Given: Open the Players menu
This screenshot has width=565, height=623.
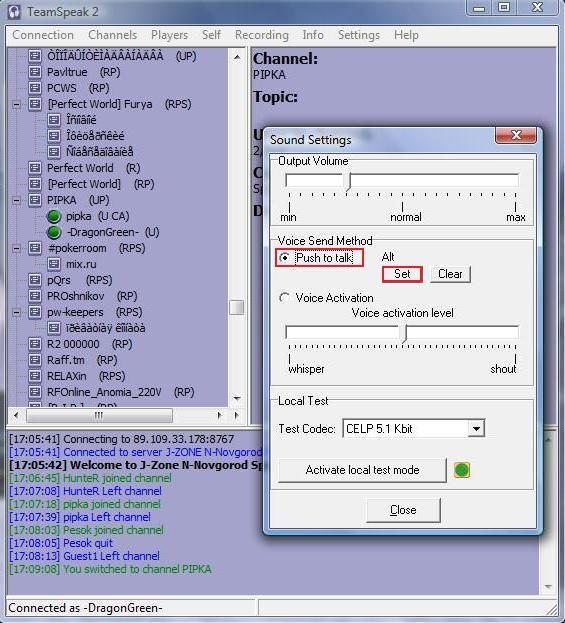Looking at the screenshot, I should [x=170, y=35].
